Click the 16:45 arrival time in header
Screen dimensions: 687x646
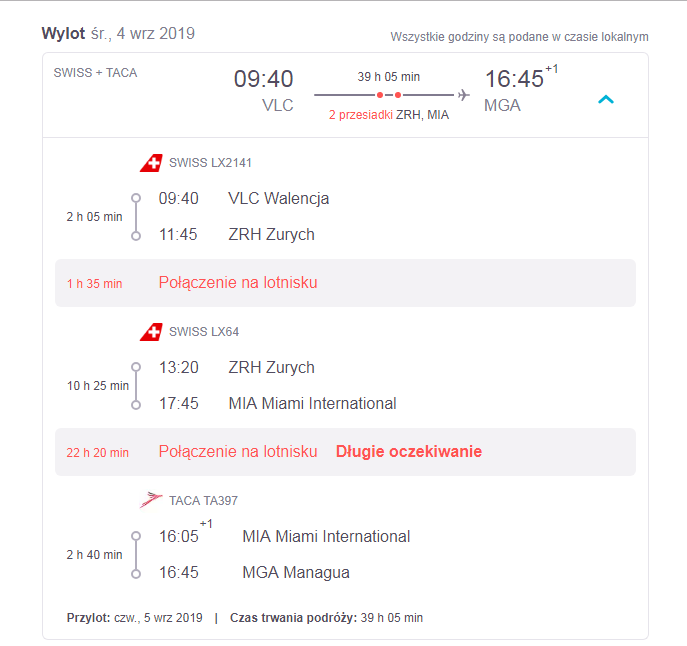(x=514, y=79)
